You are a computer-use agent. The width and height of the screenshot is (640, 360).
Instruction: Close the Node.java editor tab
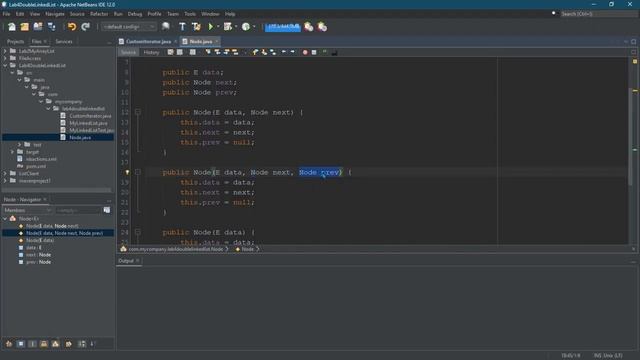216,42
